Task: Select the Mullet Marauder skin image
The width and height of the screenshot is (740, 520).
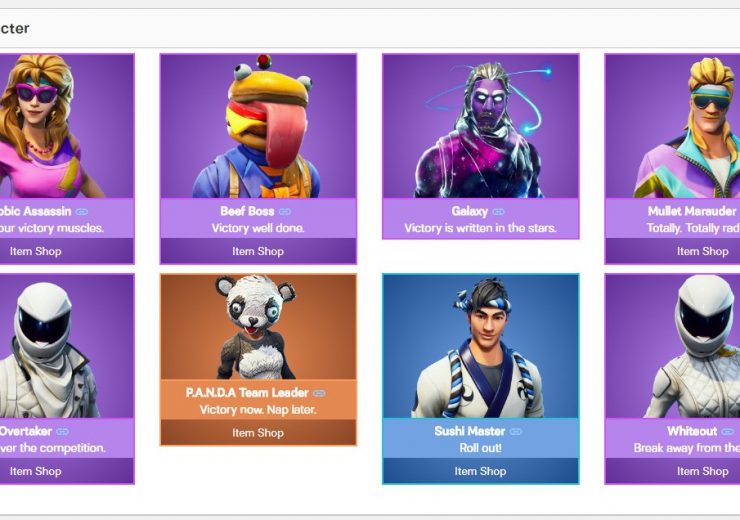Action: tap(673, 126)
